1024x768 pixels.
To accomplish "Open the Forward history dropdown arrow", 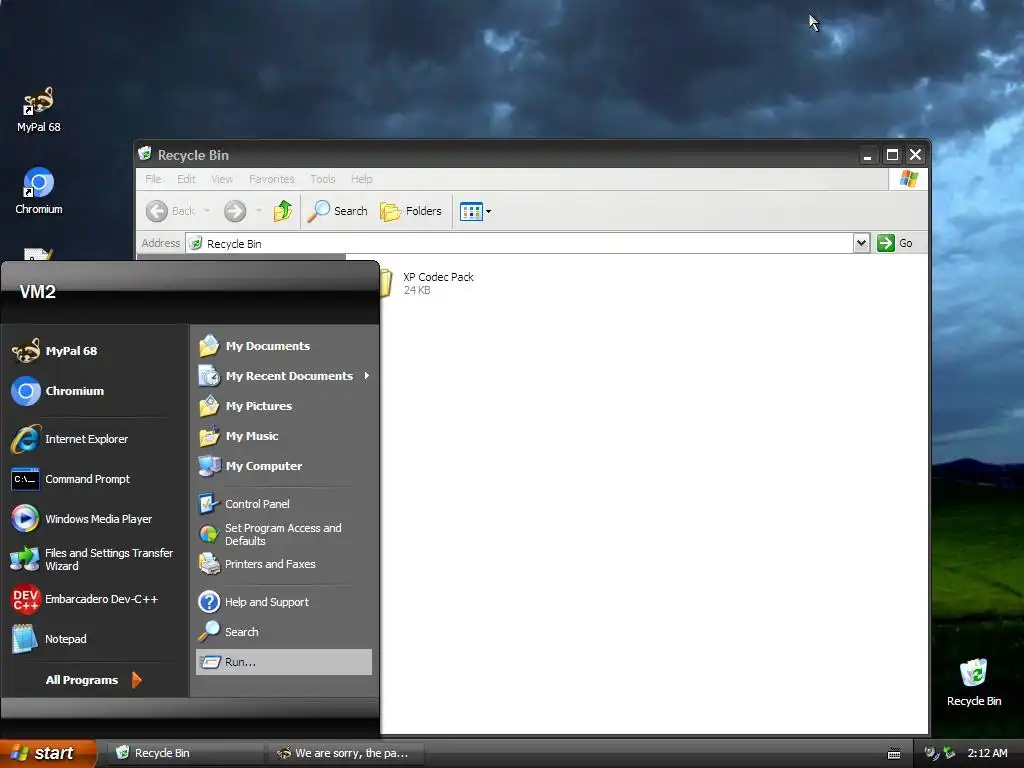I will pos(259,210).
